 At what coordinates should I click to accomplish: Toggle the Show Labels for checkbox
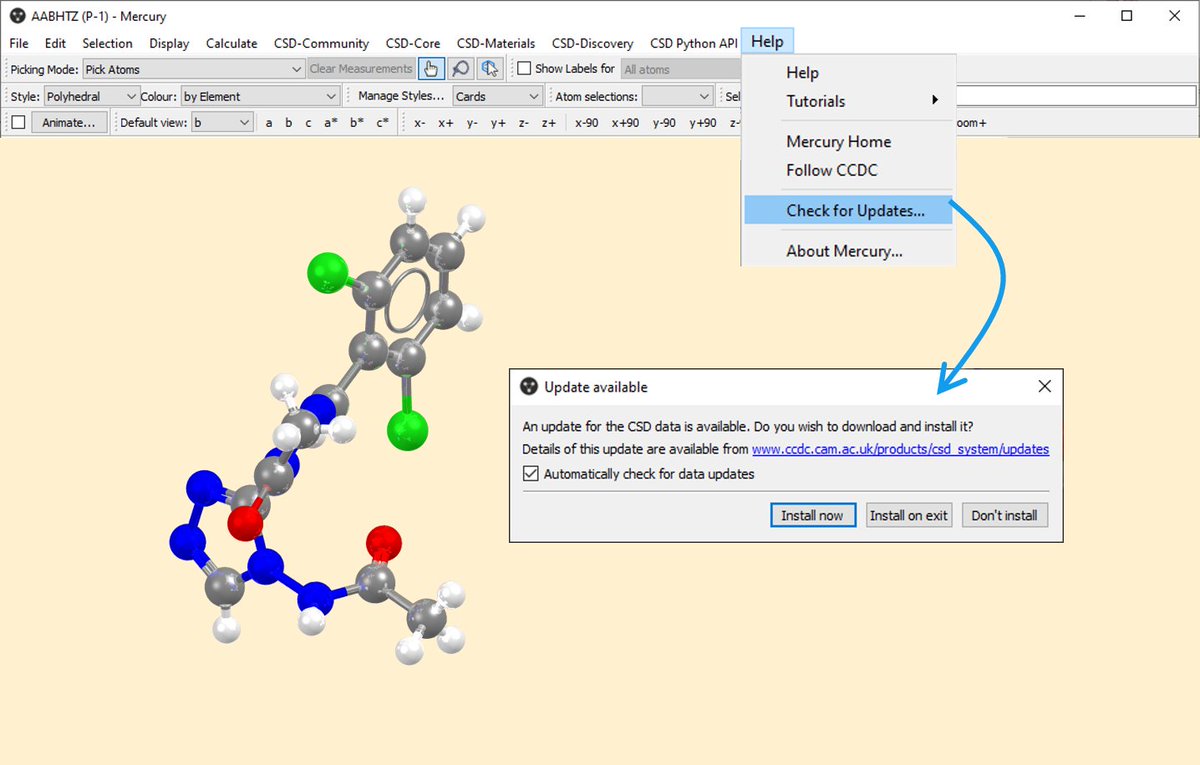pos(523,69)
